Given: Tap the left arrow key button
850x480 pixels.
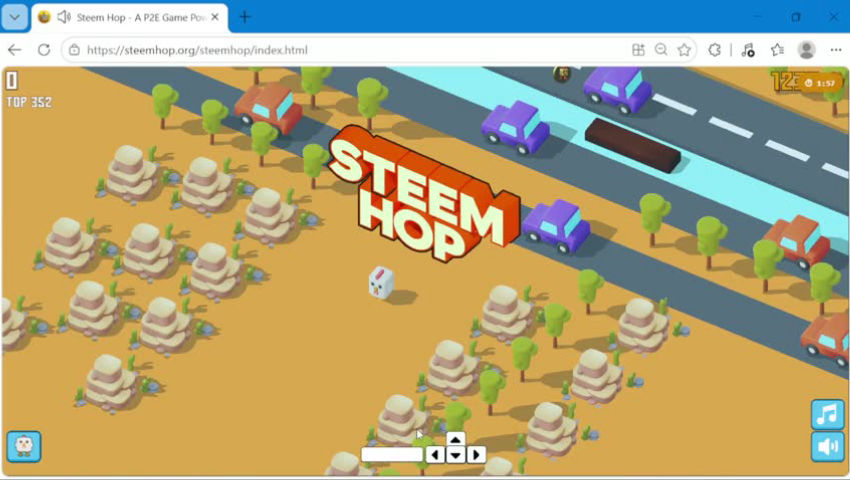Looking at the screenshot, I should pyautogui.click(x=435, y=455).
